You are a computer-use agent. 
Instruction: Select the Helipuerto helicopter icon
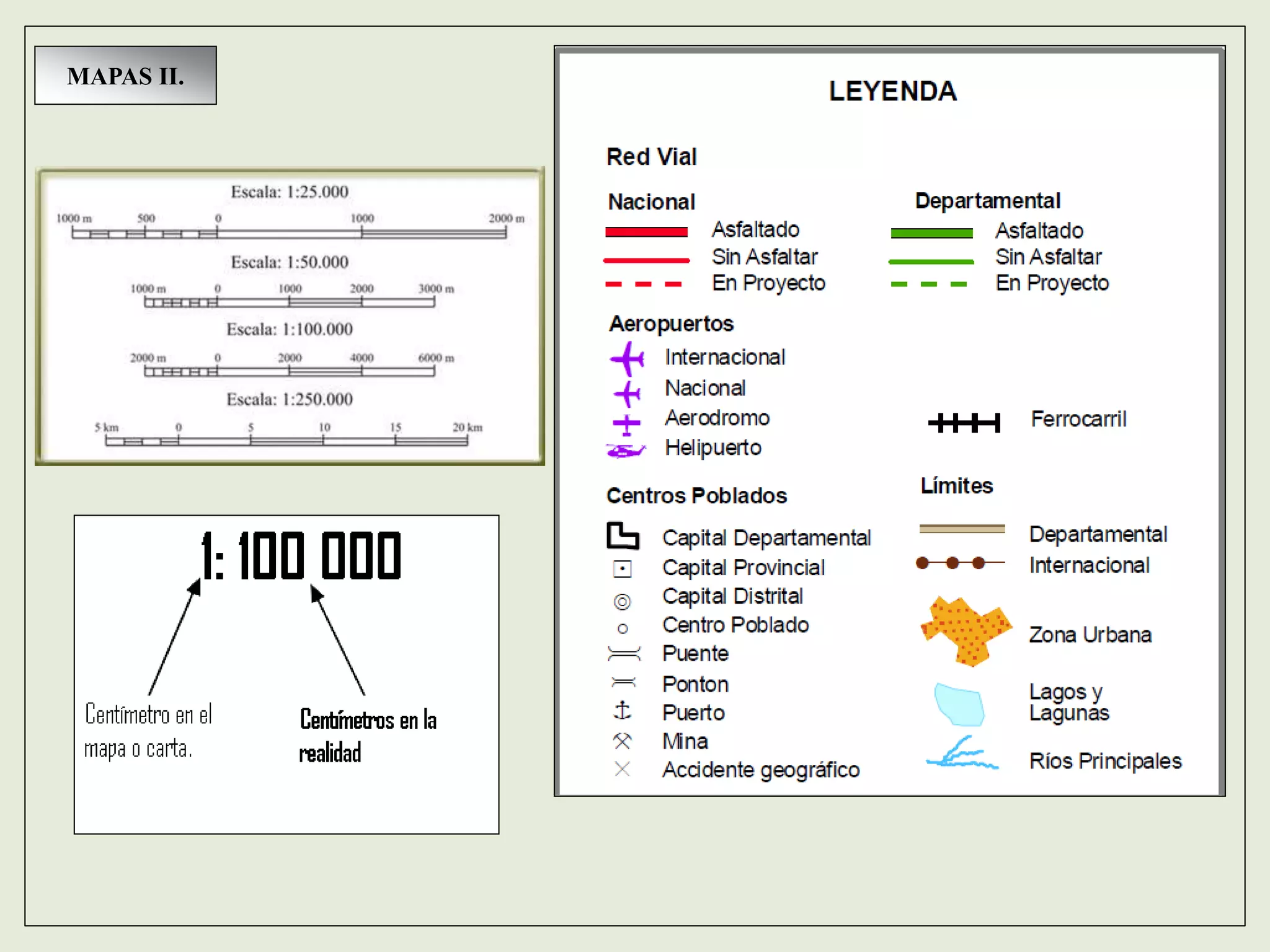tap(625, 449)
